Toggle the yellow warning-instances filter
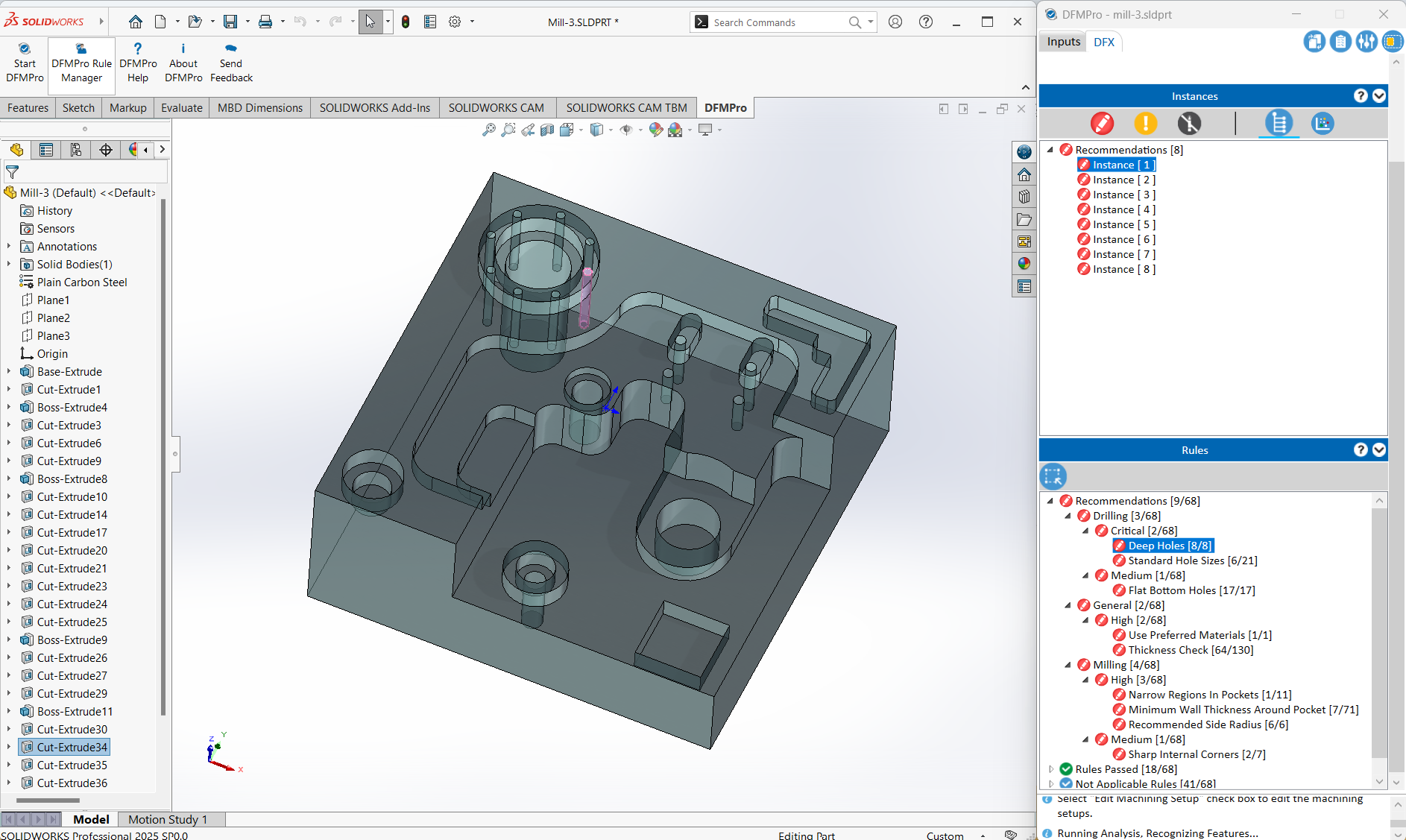 click(1145, 123)
